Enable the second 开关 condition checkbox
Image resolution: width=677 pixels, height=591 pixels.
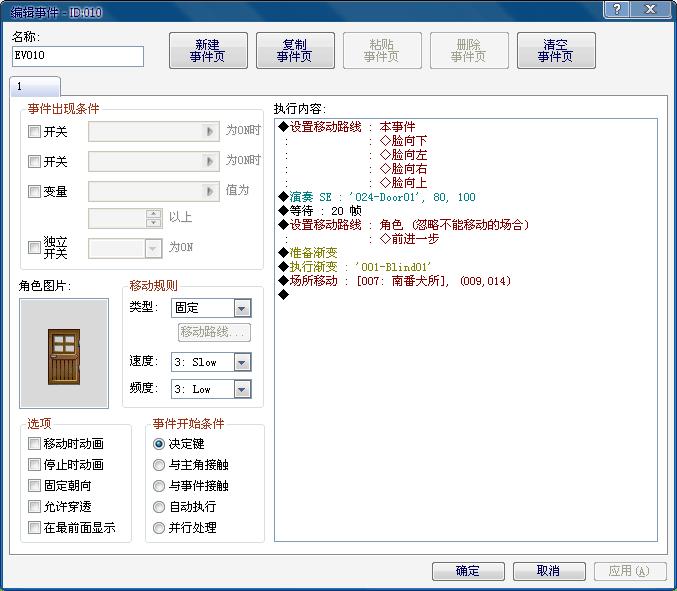(34, 161)
